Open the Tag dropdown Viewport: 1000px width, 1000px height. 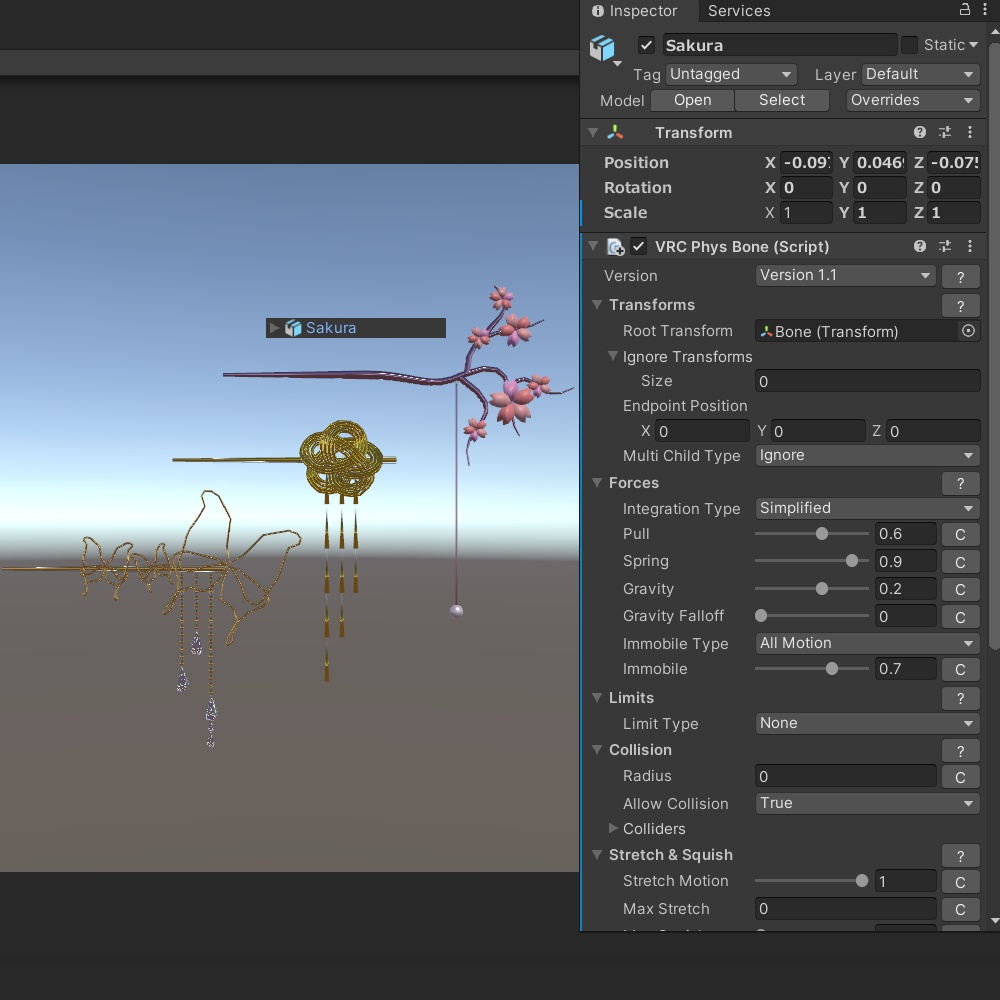point(731,74)
